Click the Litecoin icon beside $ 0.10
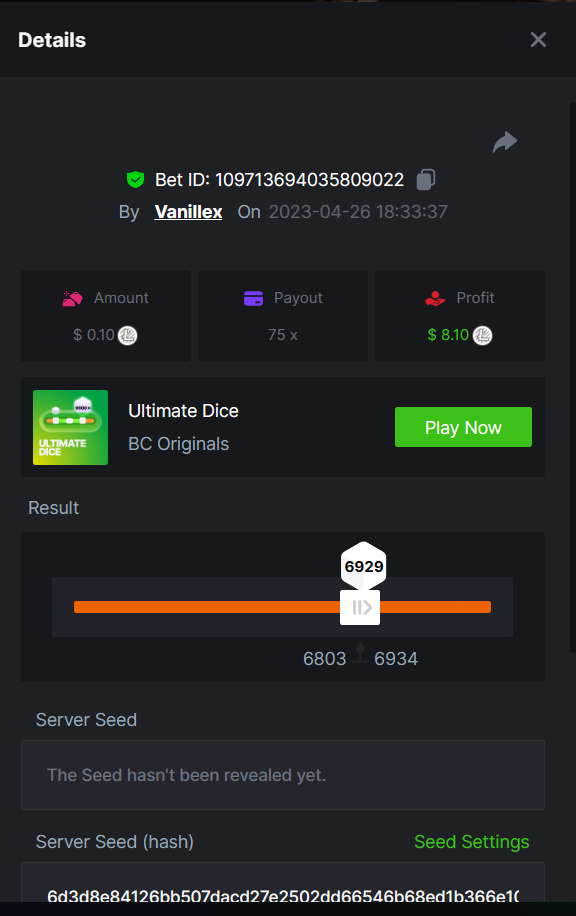The image size is (576, 916). coord(127,335)
